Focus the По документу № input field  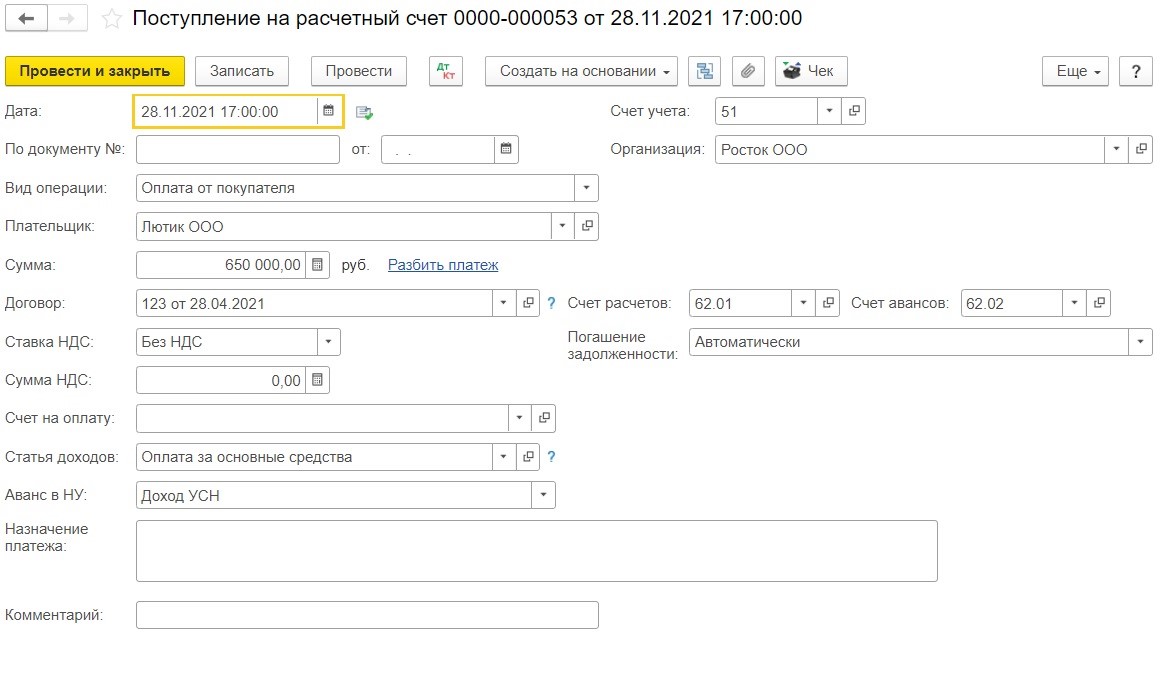[x=238, y=149]
